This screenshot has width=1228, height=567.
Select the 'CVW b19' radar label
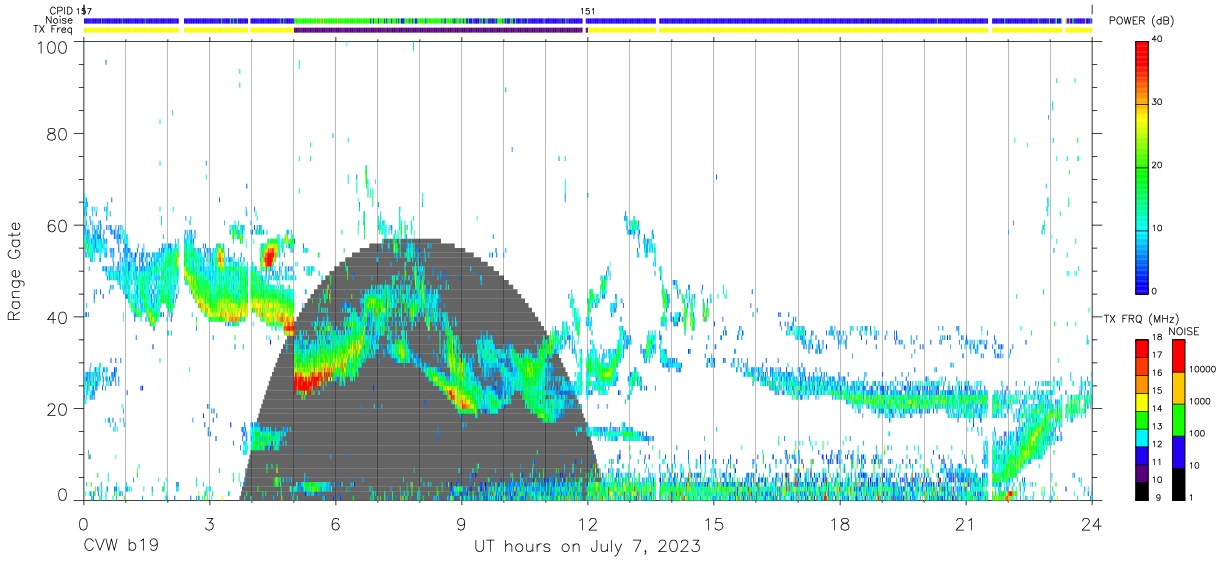(120, 547)
